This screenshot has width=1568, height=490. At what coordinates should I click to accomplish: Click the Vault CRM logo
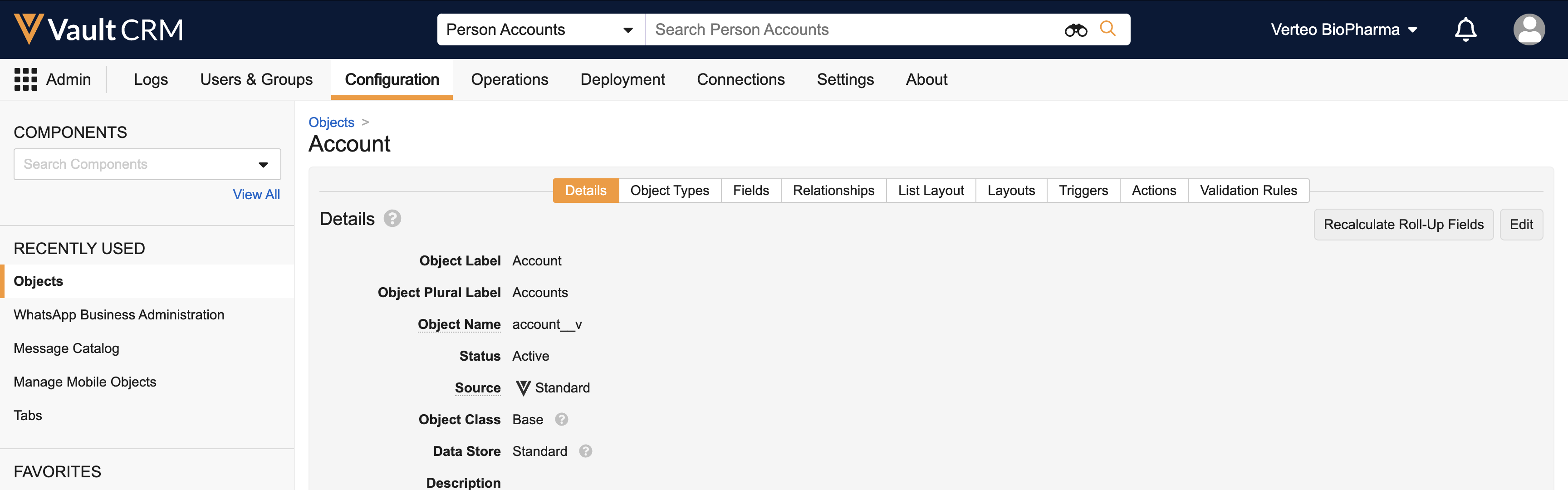[x=98, y=29]
